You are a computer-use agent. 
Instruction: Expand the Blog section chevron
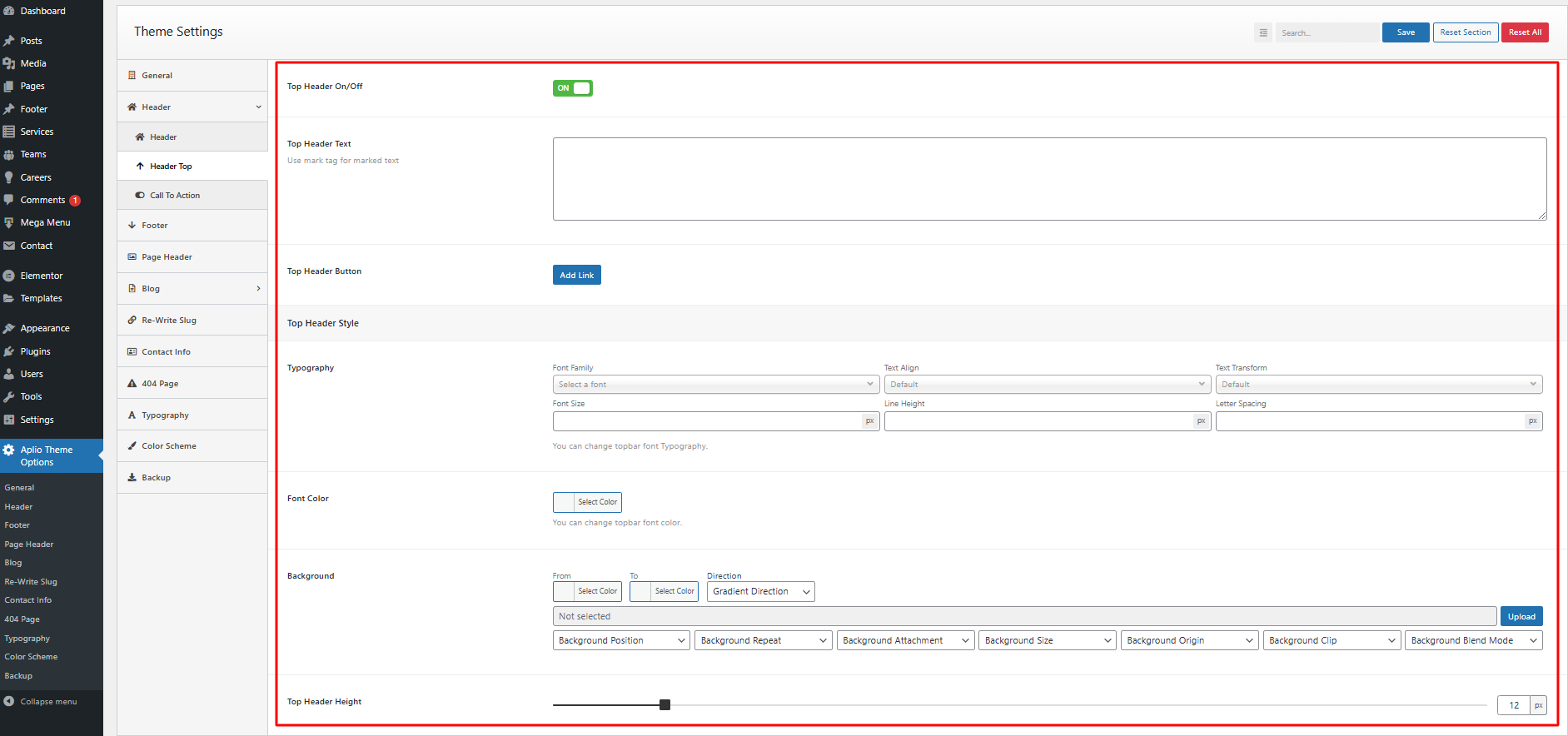pyautogui.click(x=258, y=288)
